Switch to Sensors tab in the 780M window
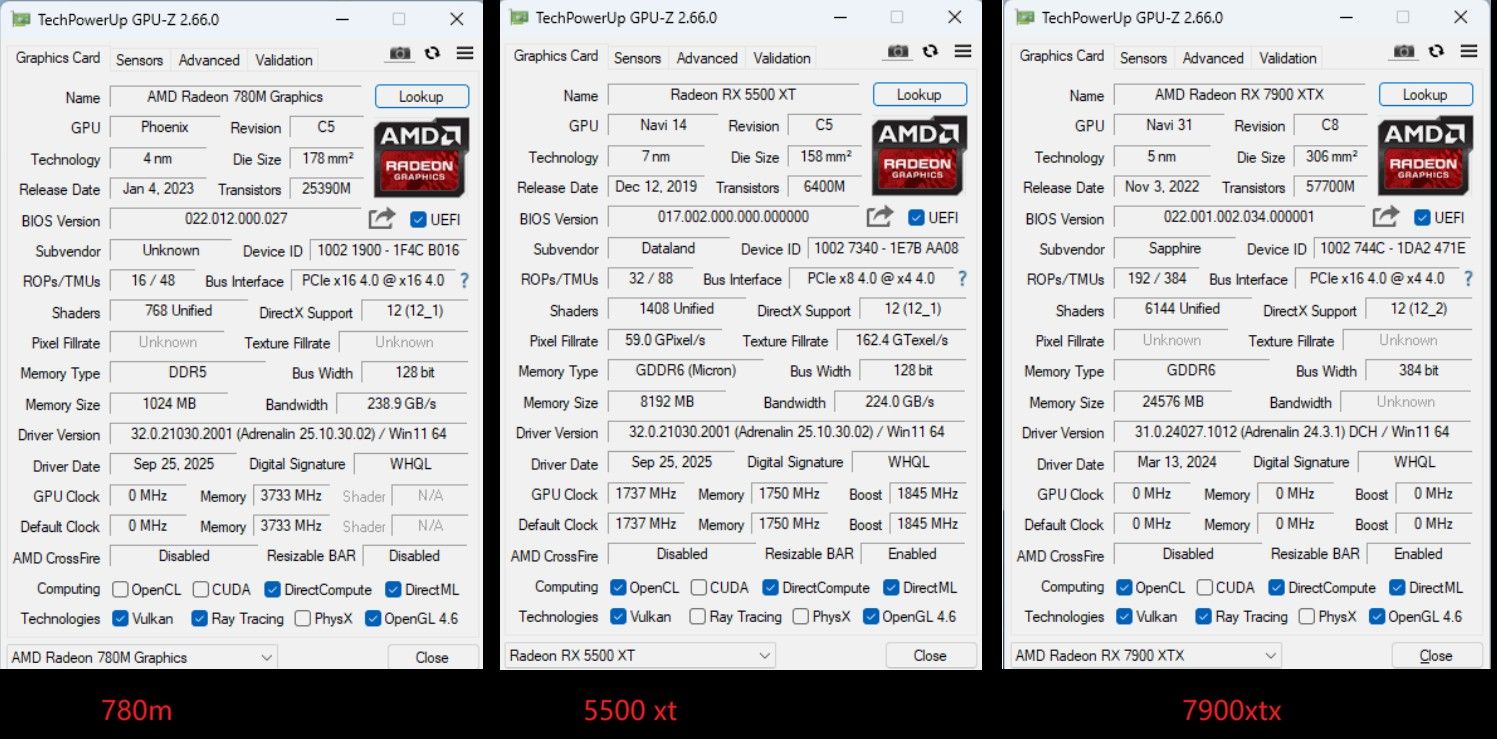1497x739 pixels. (139, 60)
